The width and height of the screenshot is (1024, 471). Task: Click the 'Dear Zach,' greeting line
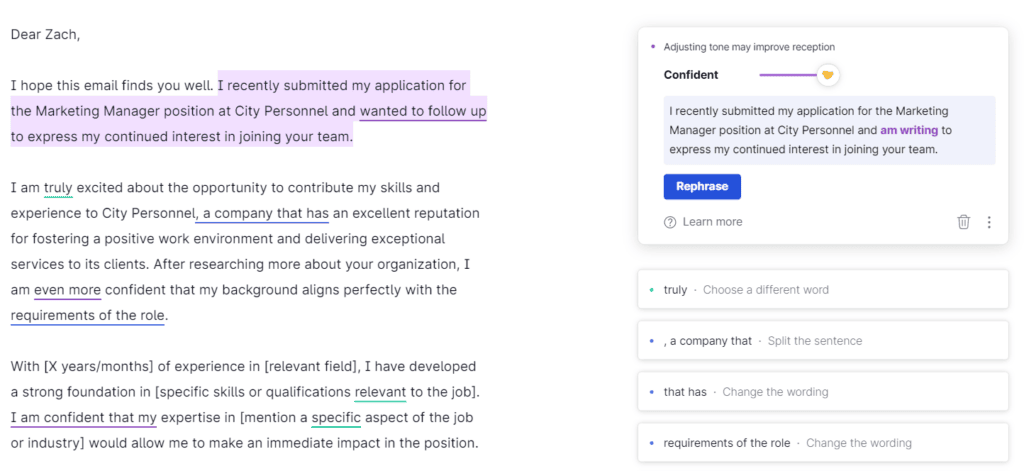[x=45, y=35]
